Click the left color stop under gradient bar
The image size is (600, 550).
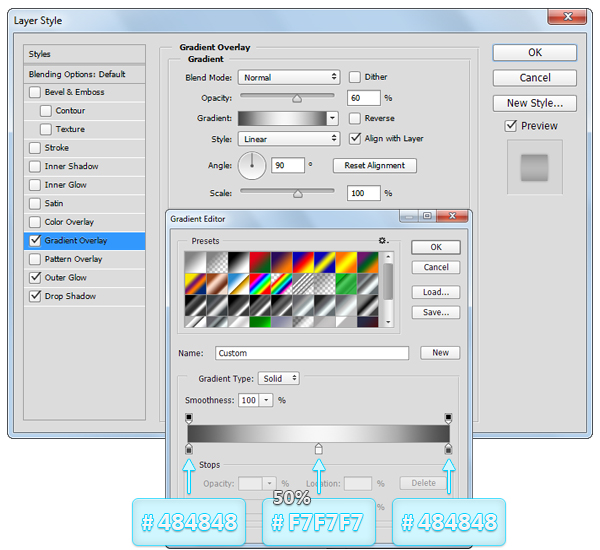(189, 449)
